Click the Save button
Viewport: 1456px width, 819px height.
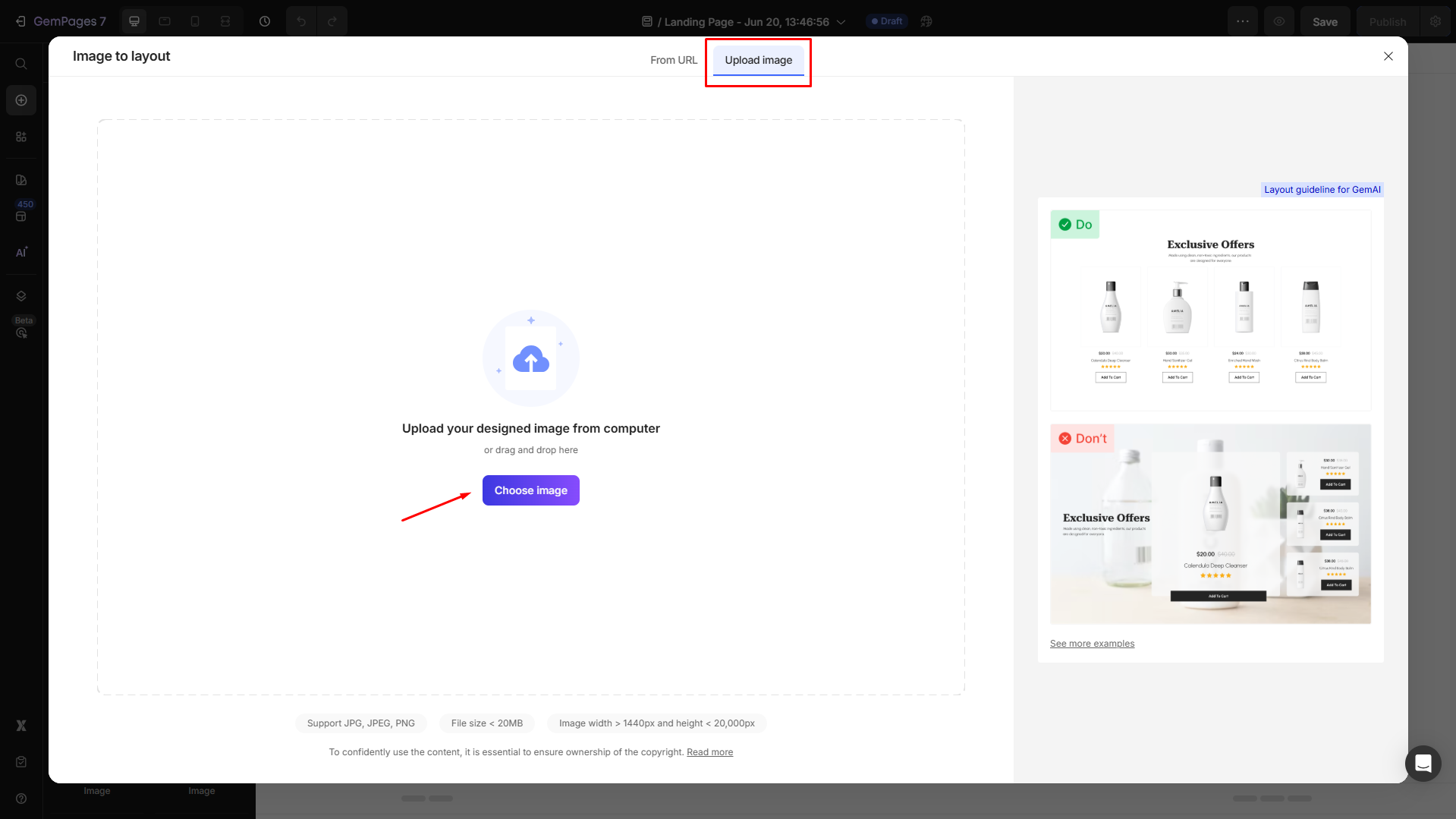1325,22
